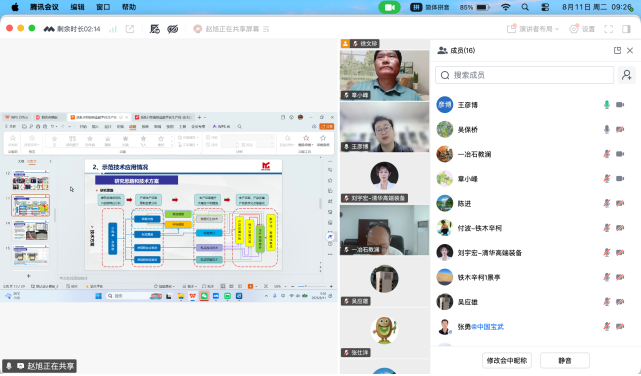Click the pop-out share window icon
The image size is (641, 376).
tap(130, 29)
